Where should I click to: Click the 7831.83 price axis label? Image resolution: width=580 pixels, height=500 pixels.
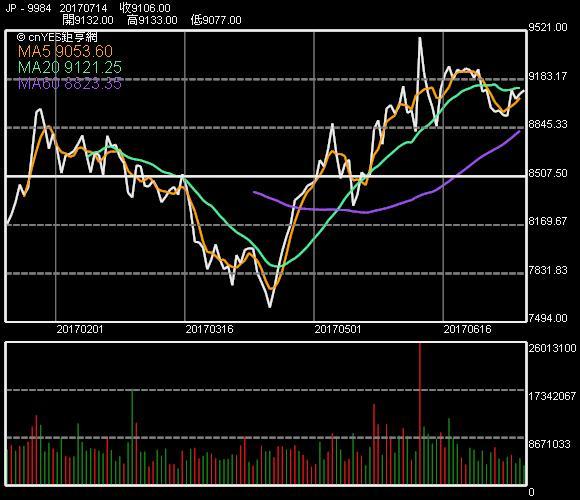pos(548,270)
